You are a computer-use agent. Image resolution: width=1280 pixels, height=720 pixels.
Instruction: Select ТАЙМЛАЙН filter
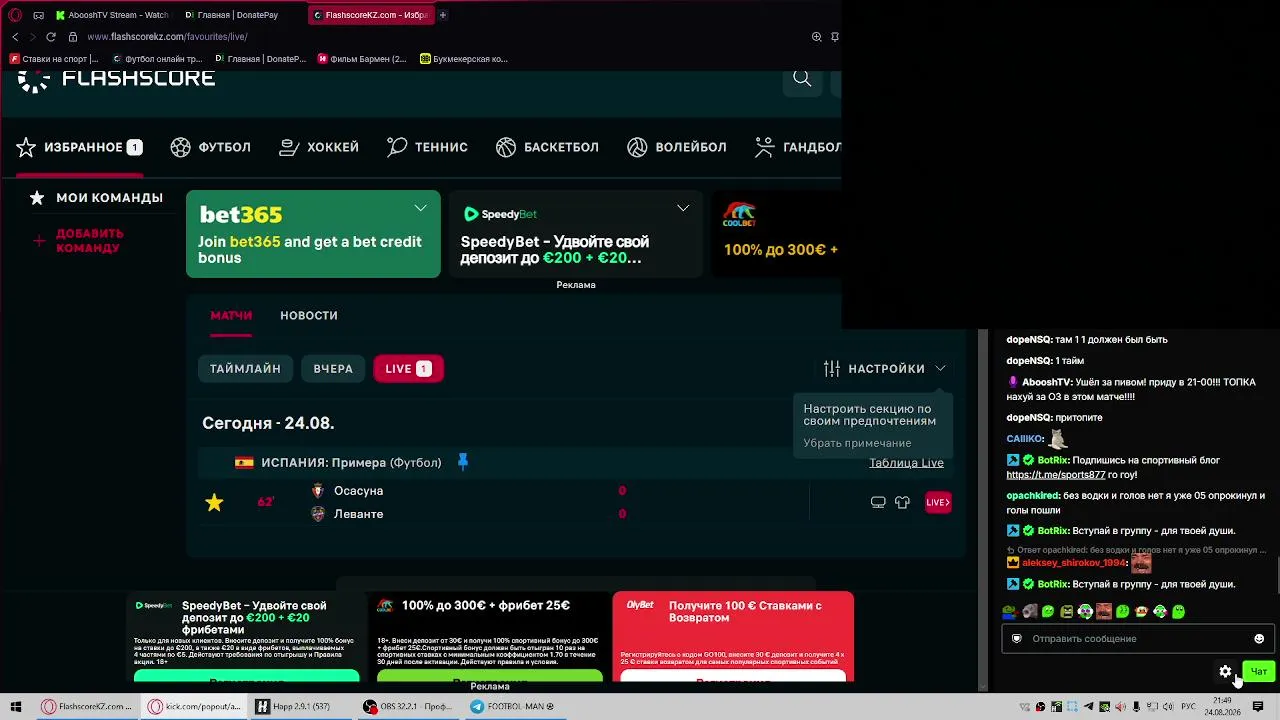(x=245, y=369)
